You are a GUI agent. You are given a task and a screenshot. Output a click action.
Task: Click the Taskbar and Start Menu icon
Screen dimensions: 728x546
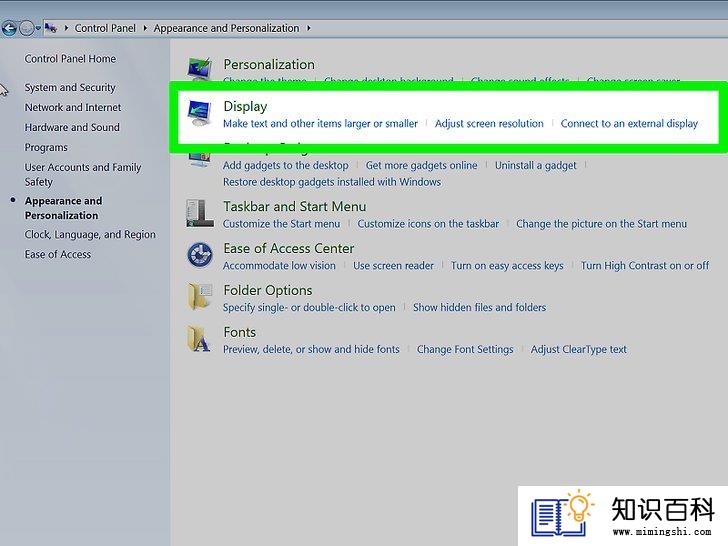click(200, 214)
